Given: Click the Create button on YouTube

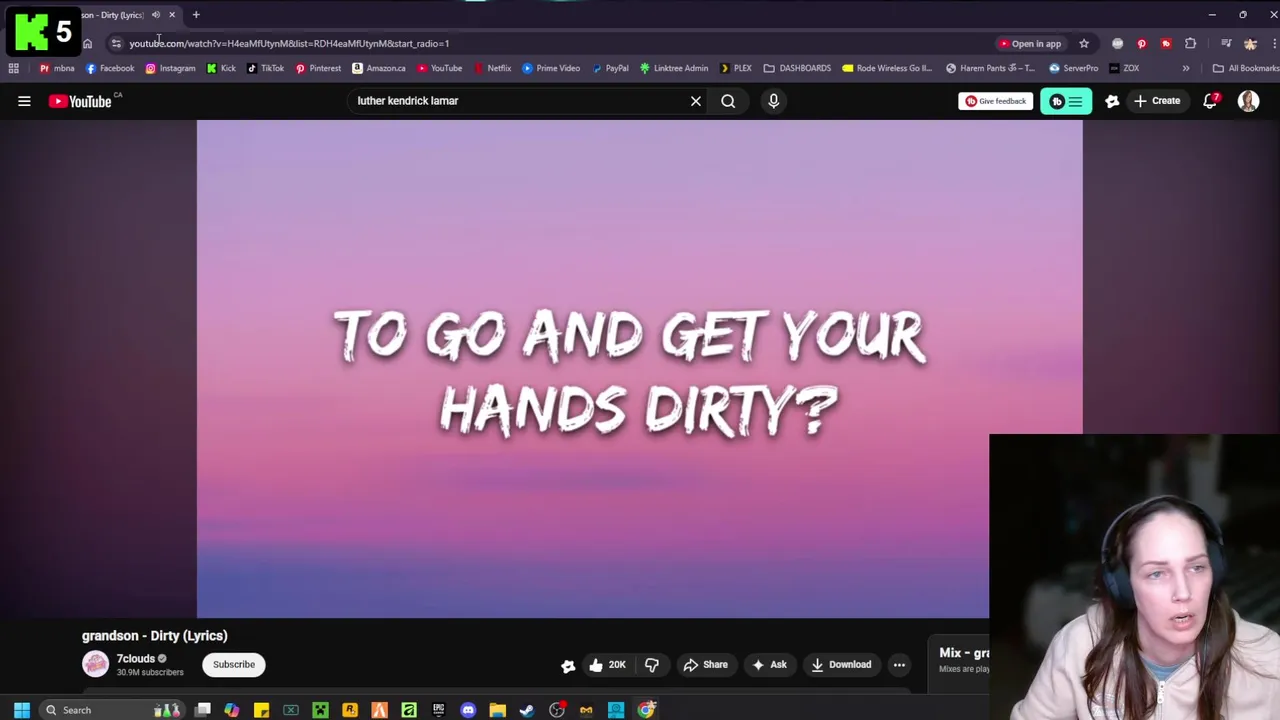Looking at the screenshot, I should [x=1157, y=101].
